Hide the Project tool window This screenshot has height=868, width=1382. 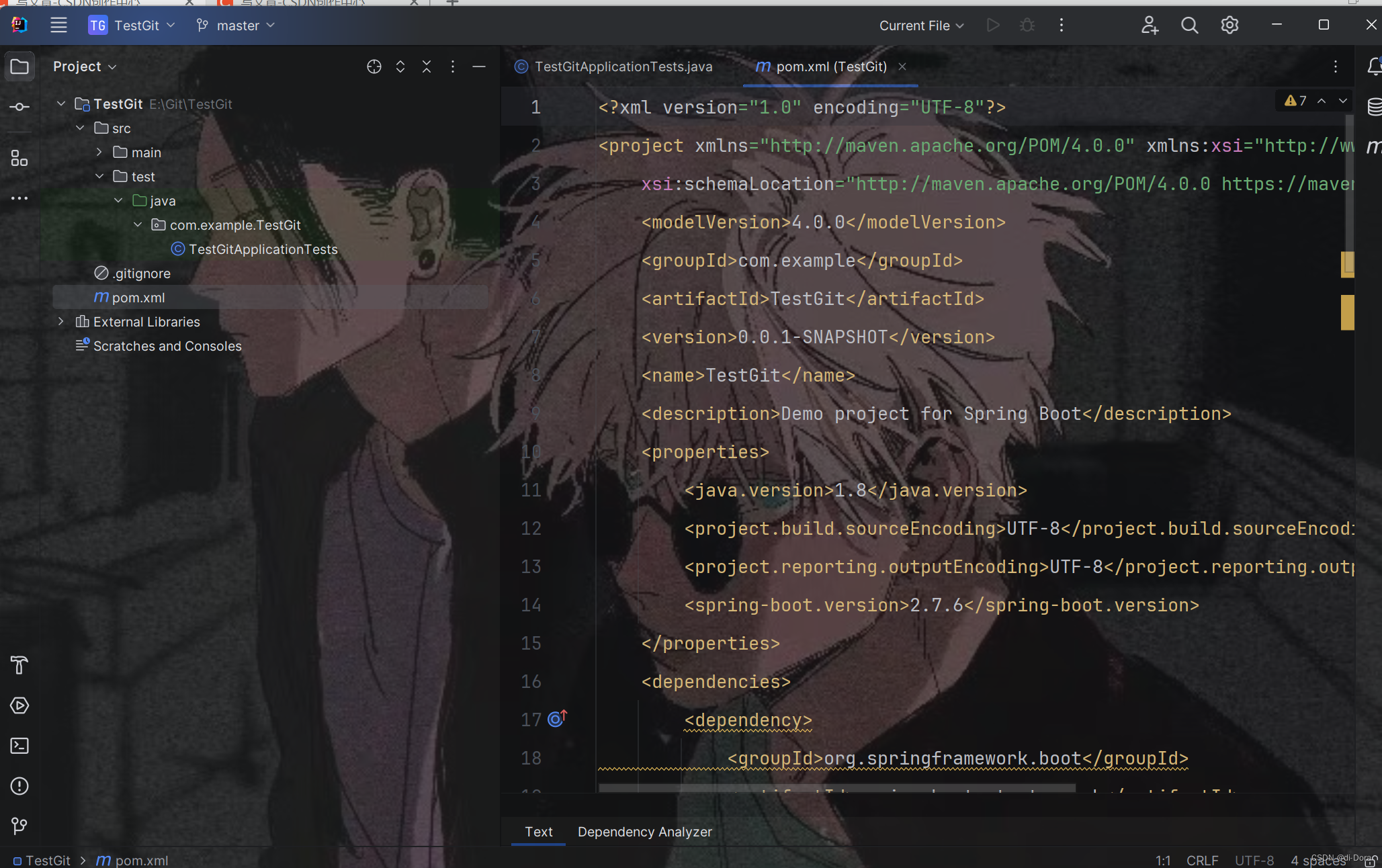pyautogui.click(x=479, y=67)
